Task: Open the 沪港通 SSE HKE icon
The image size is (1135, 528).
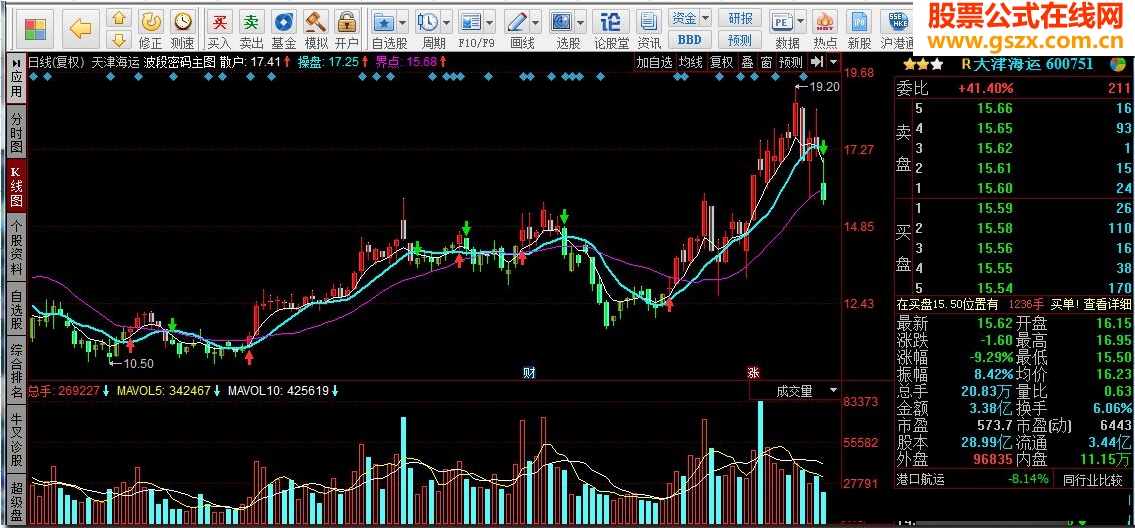Action: [x=898, y=20]
